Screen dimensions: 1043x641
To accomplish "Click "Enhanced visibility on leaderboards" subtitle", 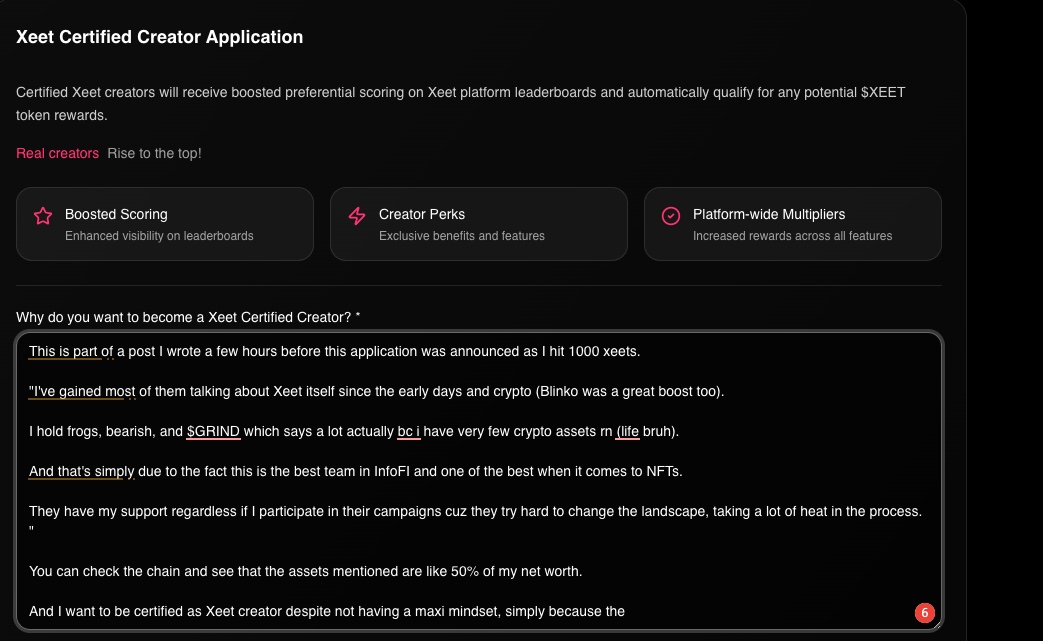I will (x=159, y=236).
